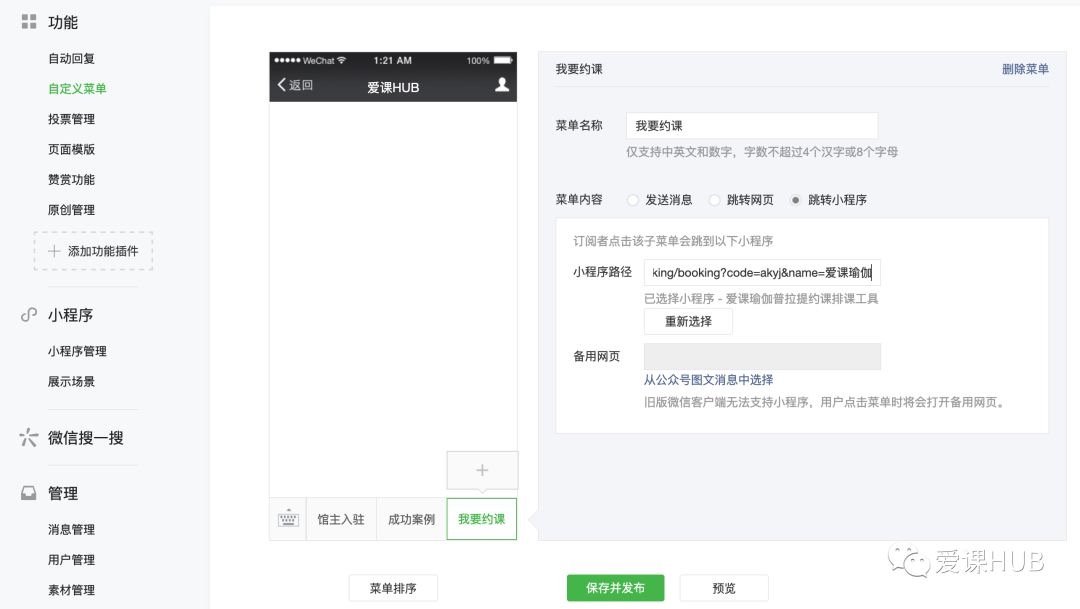The image size is (1080, 609).
Task: Click the plus button to add a submenu
Action: (482, 470)
